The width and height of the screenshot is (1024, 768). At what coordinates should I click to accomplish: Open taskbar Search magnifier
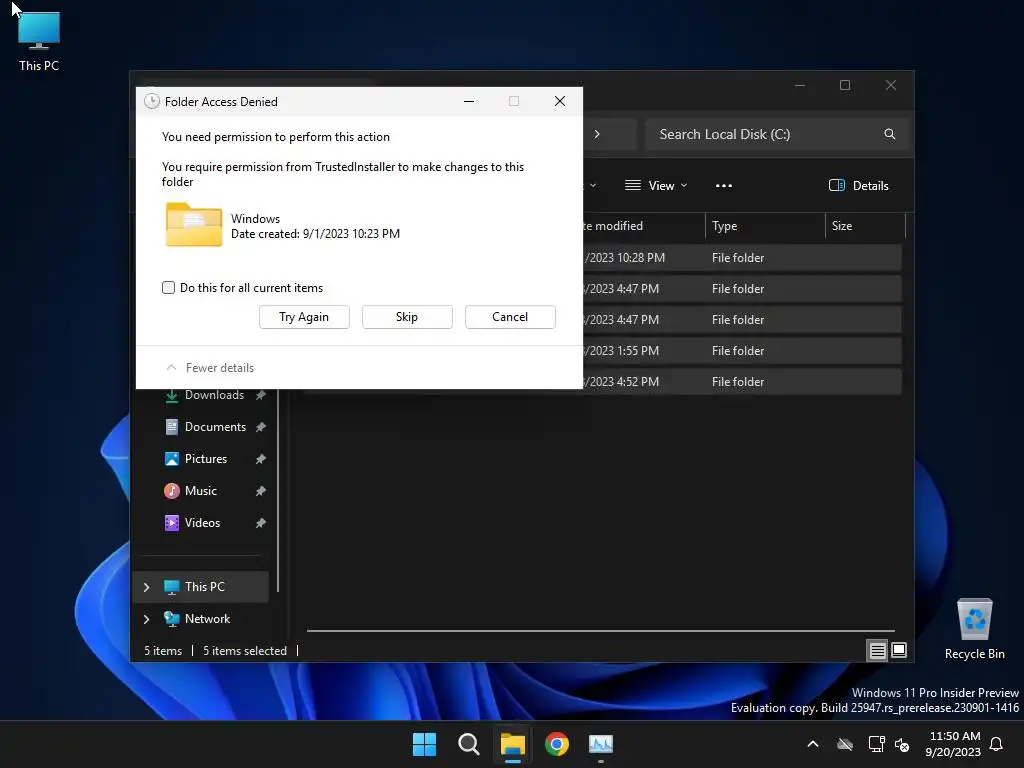(x=468, y=744)
